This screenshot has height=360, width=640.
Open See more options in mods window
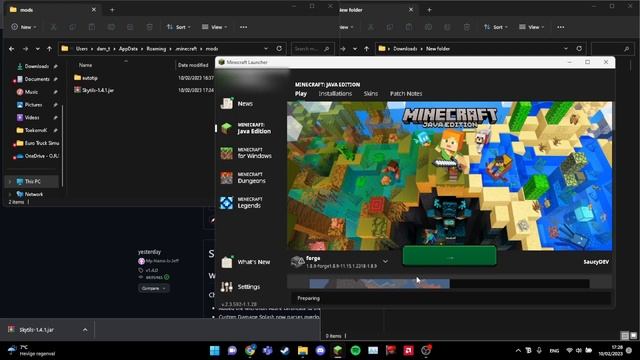click(244, 27)
